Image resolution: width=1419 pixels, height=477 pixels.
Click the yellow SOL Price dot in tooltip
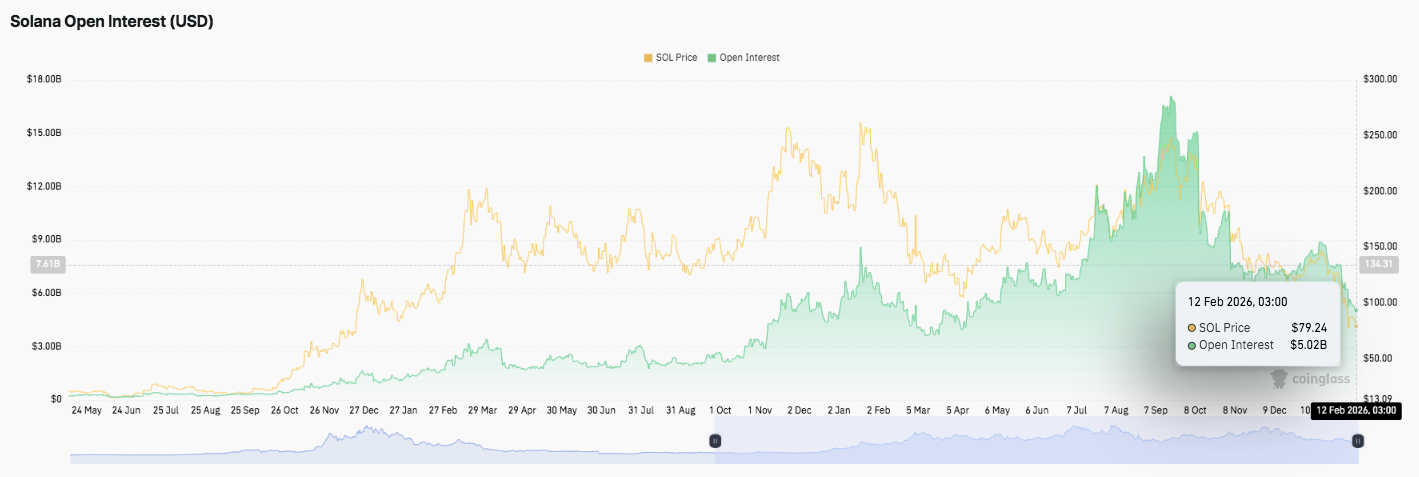1192,328
